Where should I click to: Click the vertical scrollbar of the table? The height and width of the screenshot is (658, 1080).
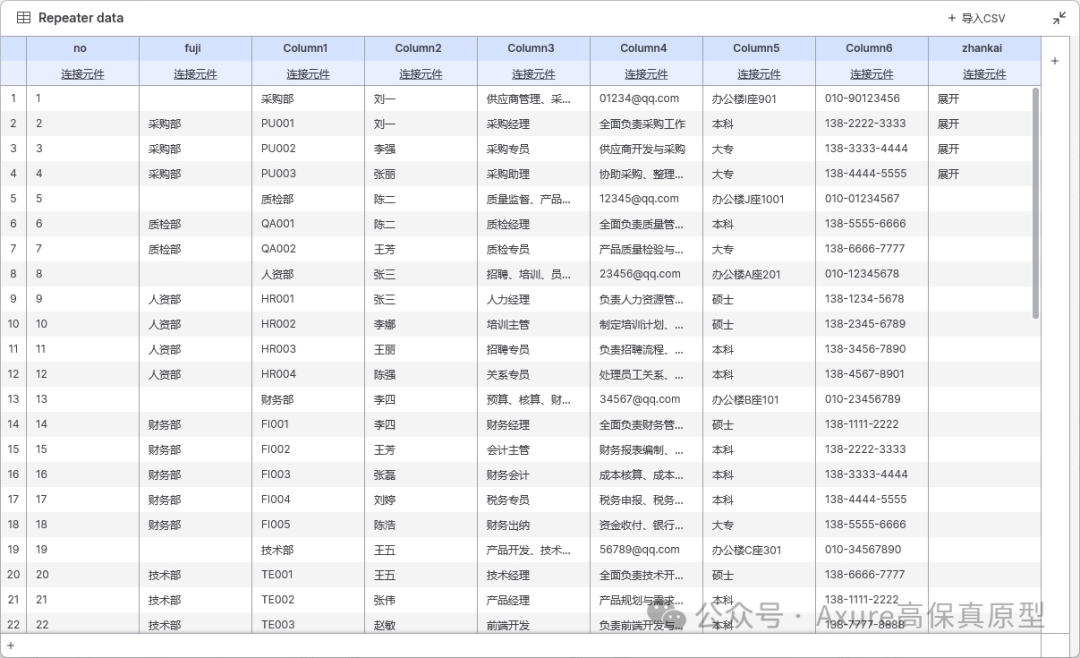[x=1036, y=203]
